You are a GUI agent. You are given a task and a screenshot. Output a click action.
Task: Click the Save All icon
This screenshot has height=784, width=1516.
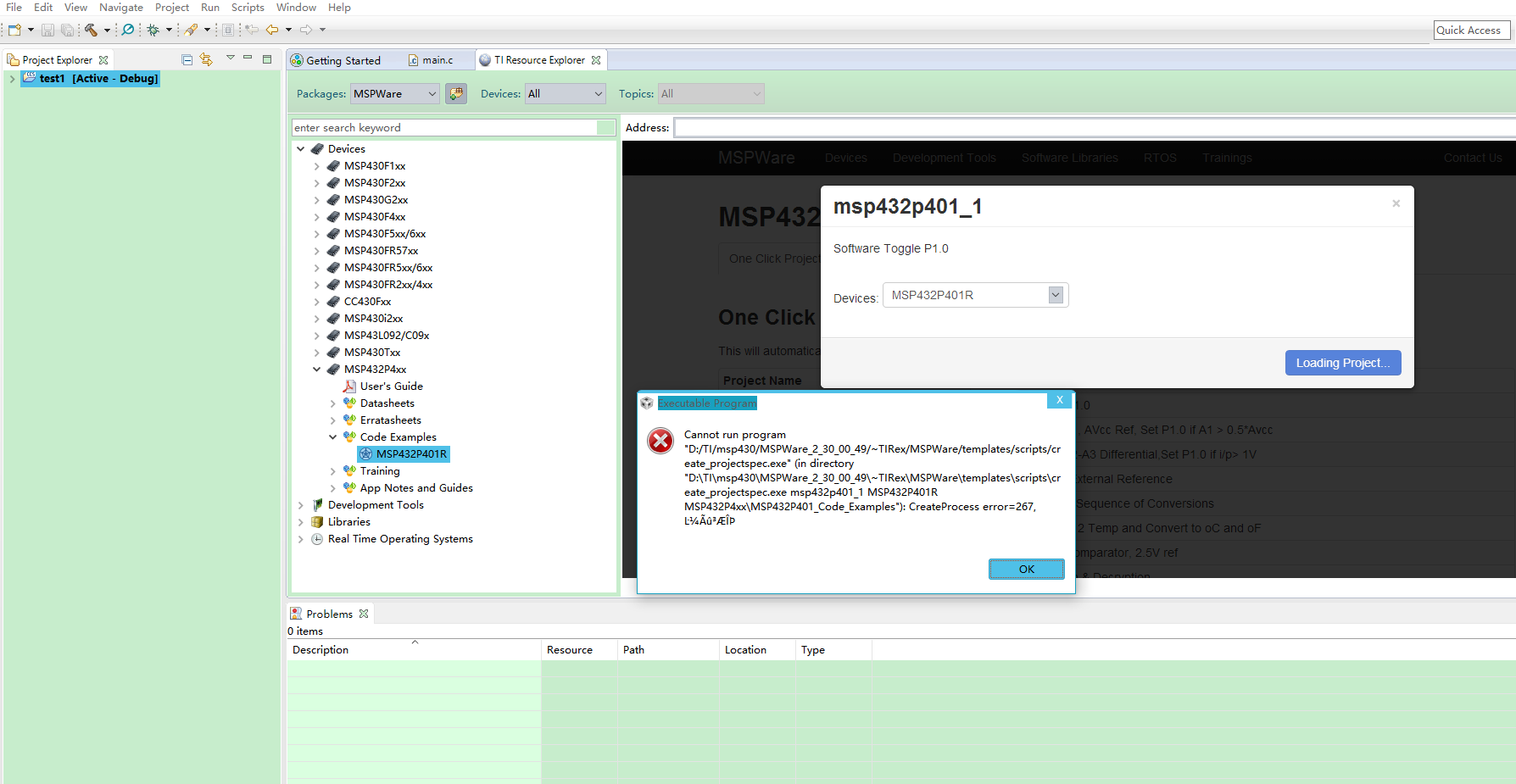[x=67, y=30]
